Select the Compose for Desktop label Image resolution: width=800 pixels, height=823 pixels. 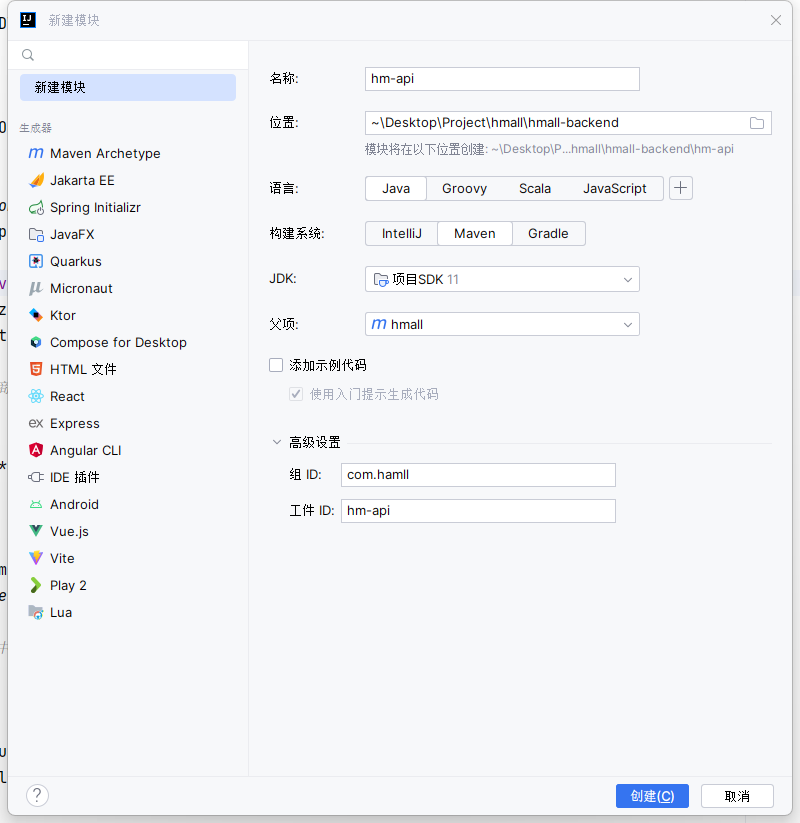[x=118, y=342]
